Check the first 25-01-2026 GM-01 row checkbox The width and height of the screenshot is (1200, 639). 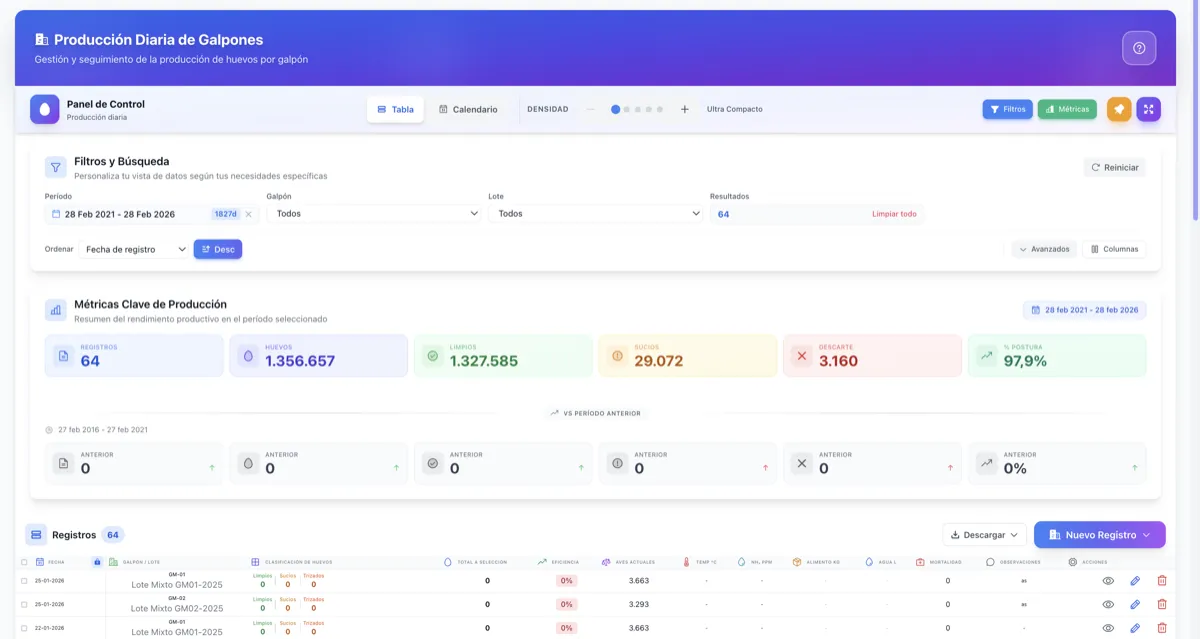click(25, 580)
